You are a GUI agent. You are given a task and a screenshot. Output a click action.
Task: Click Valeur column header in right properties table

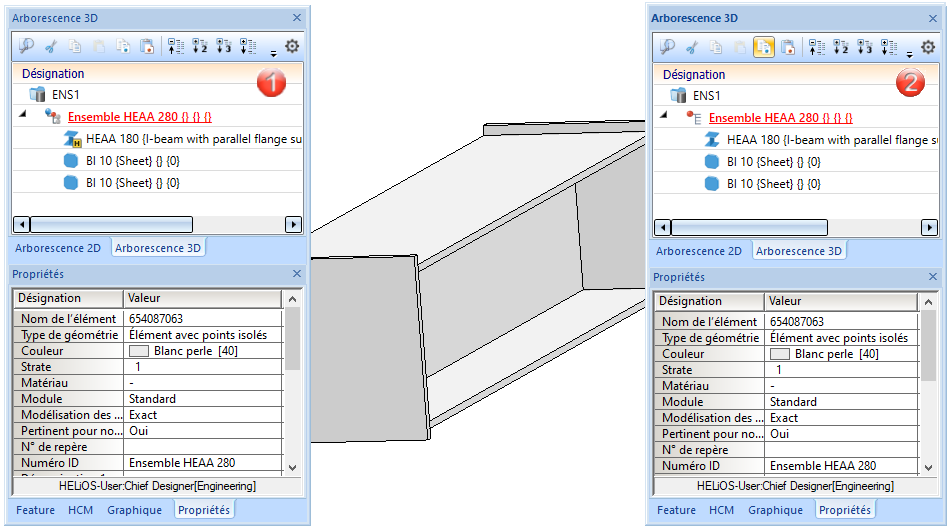click(841, 301)
